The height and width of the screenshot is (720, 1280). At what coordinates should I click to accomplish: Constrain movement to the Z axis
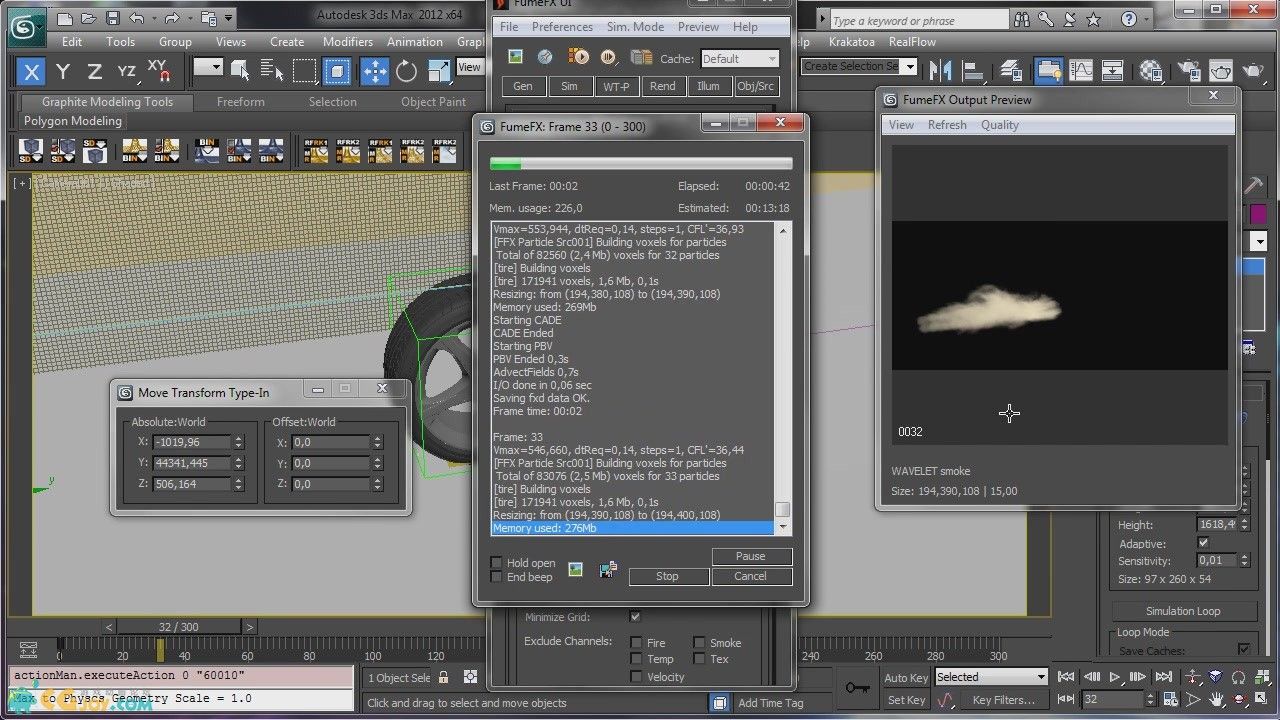click(x=94, y=71)
